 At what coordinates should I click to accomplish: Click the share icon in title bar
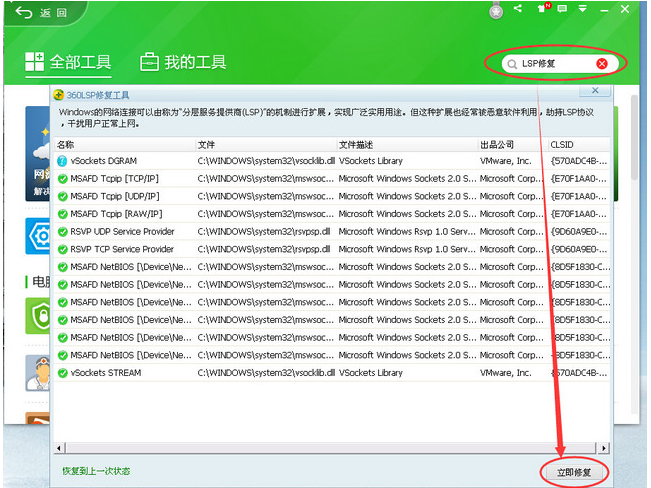point(518,8)
